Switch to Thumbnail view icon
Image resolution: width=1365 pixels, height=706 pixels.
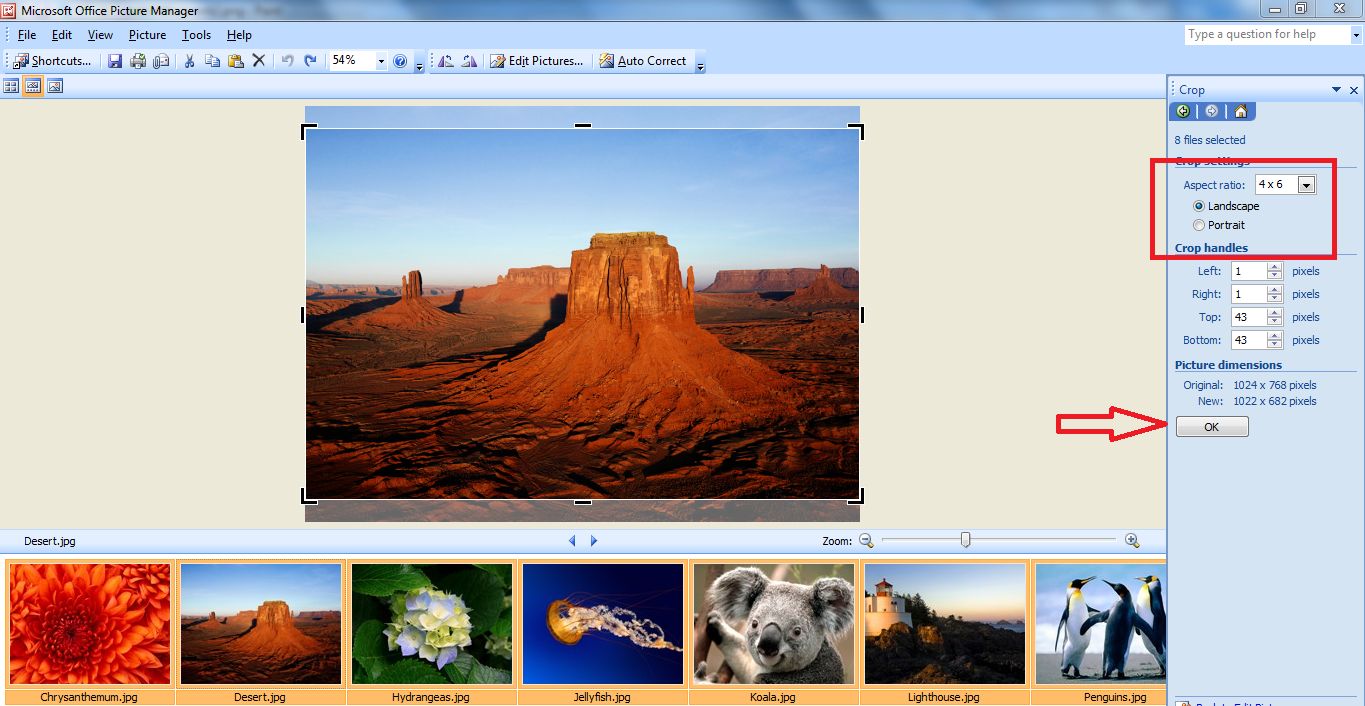tap(11, 87)
